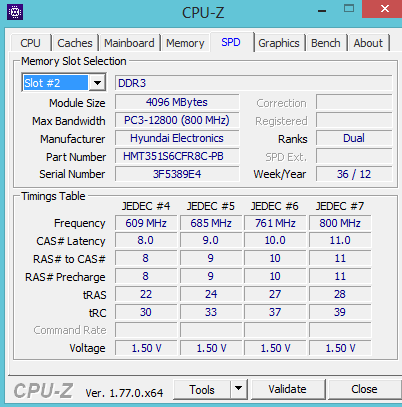Click tRC value 37
This screenshot has height=407, width=402.
click(x=275, y=312)
